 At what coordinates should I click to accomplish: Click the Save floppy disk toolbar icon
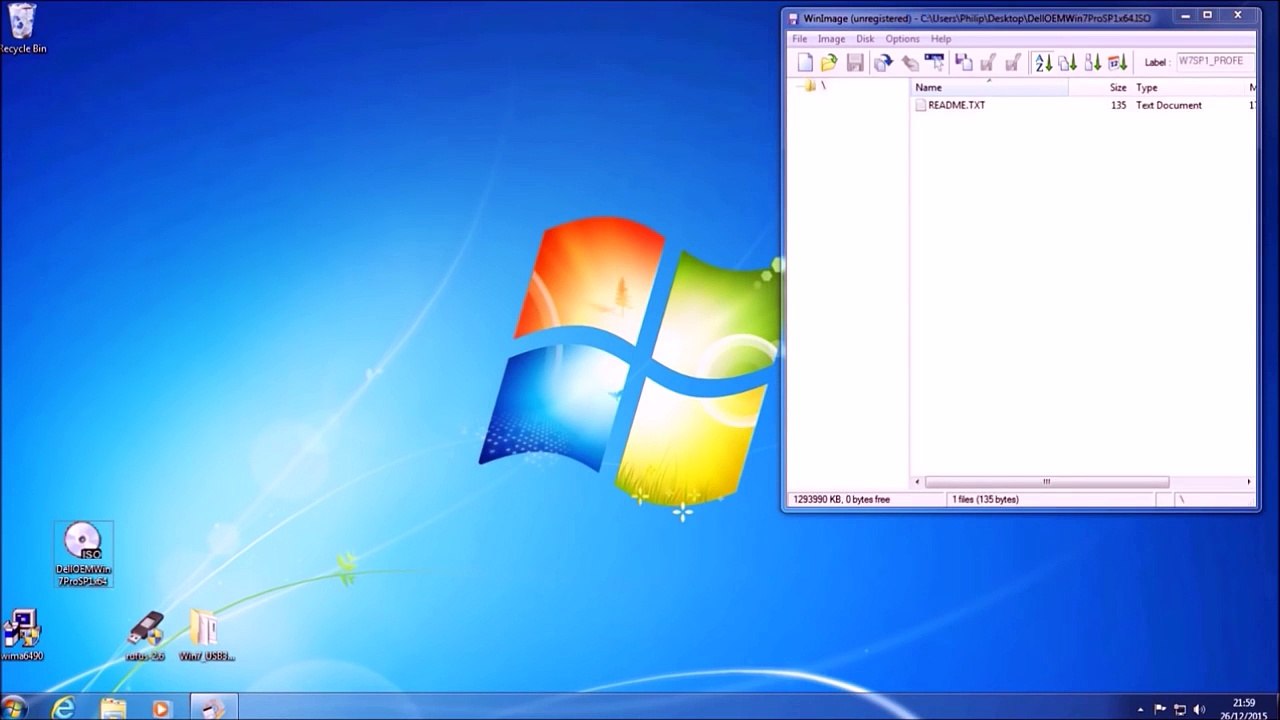(855, 63)
